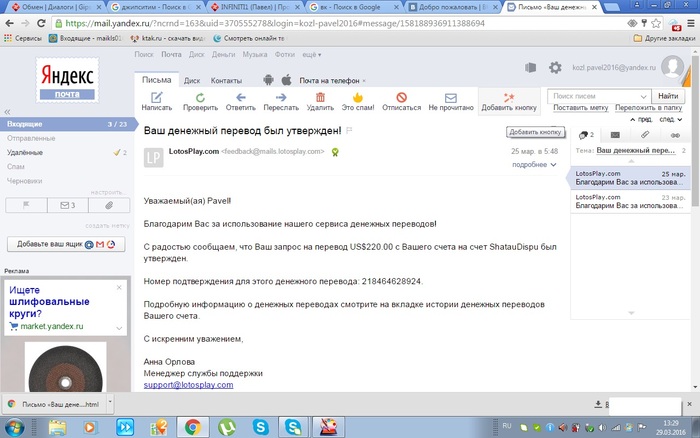Switch to the Письма tab
The image size is (700, 438).
[157, 80]
